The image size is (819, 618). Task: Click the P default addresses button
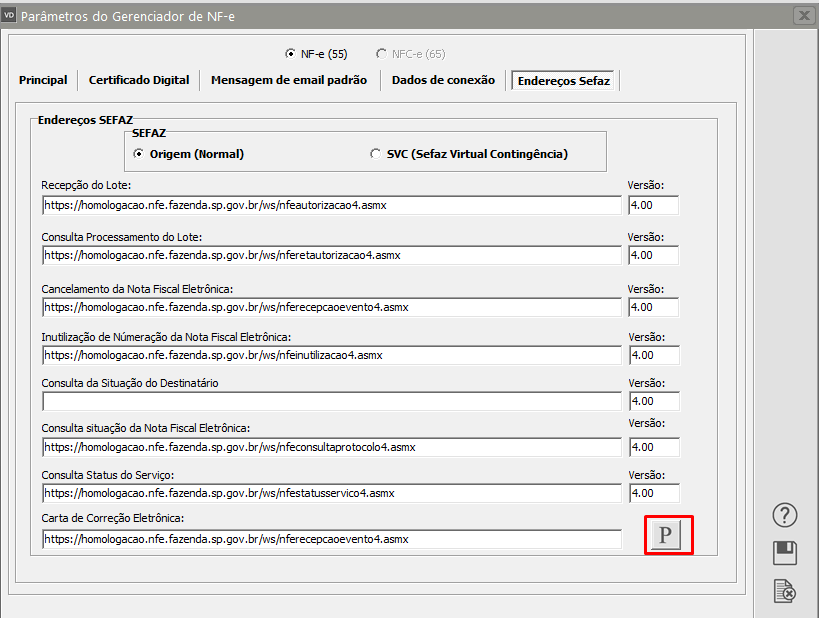coord(665,535)
